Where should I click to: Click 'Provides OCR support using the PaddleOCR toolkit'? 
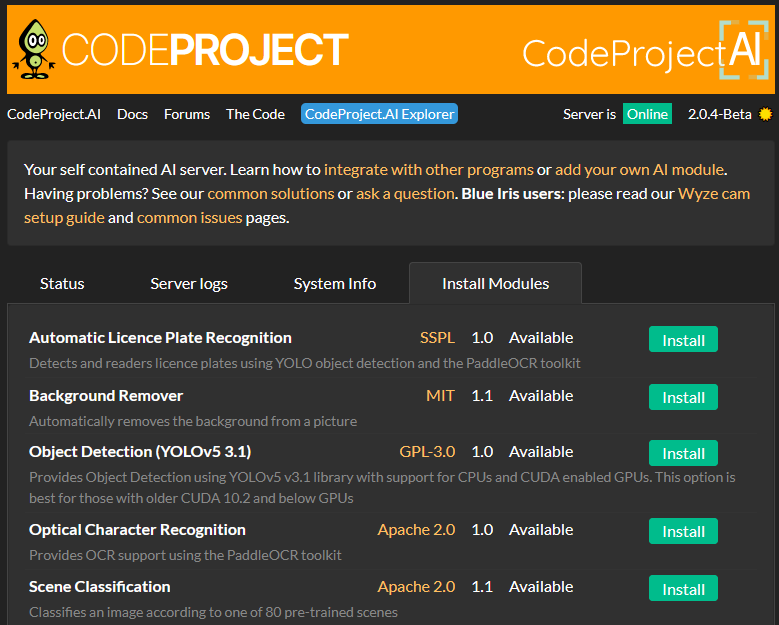[185, 555]
